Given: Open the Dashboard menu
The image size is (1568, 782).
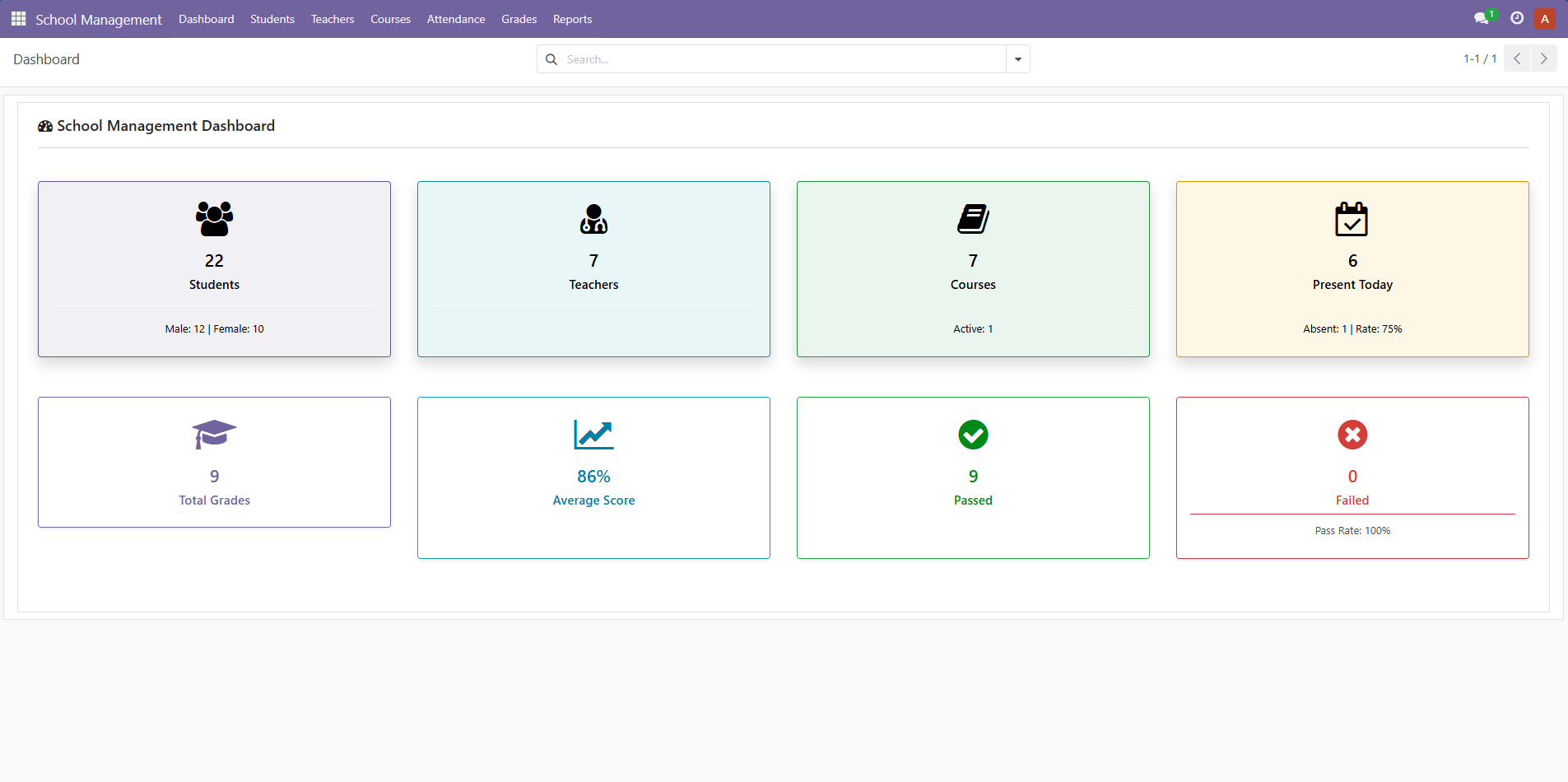Looking at the screenshot, I should 206,19.
